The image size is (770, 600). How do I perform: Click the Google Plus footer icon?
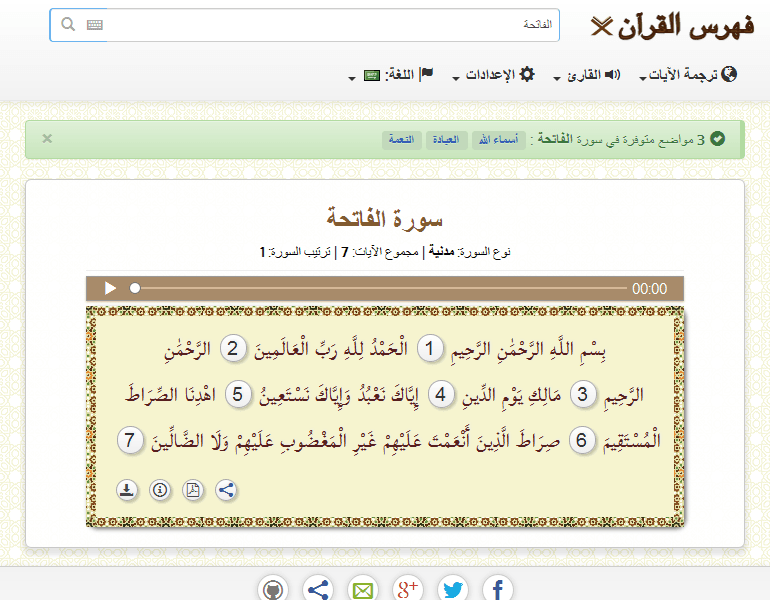coord(407,589)
